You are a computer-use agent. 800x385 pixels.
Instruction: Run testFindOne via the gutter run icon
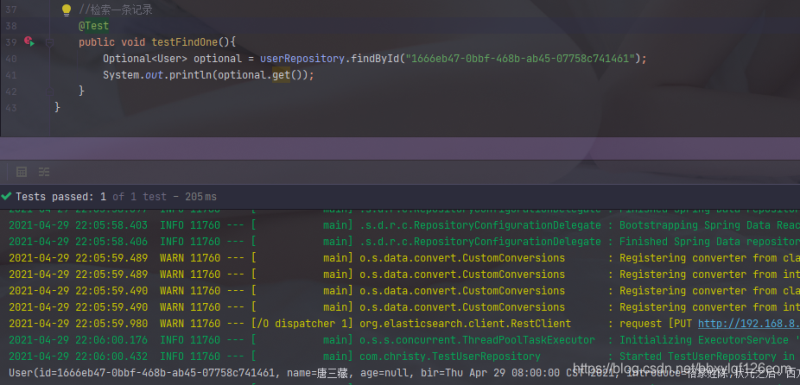tap(29, 42)
